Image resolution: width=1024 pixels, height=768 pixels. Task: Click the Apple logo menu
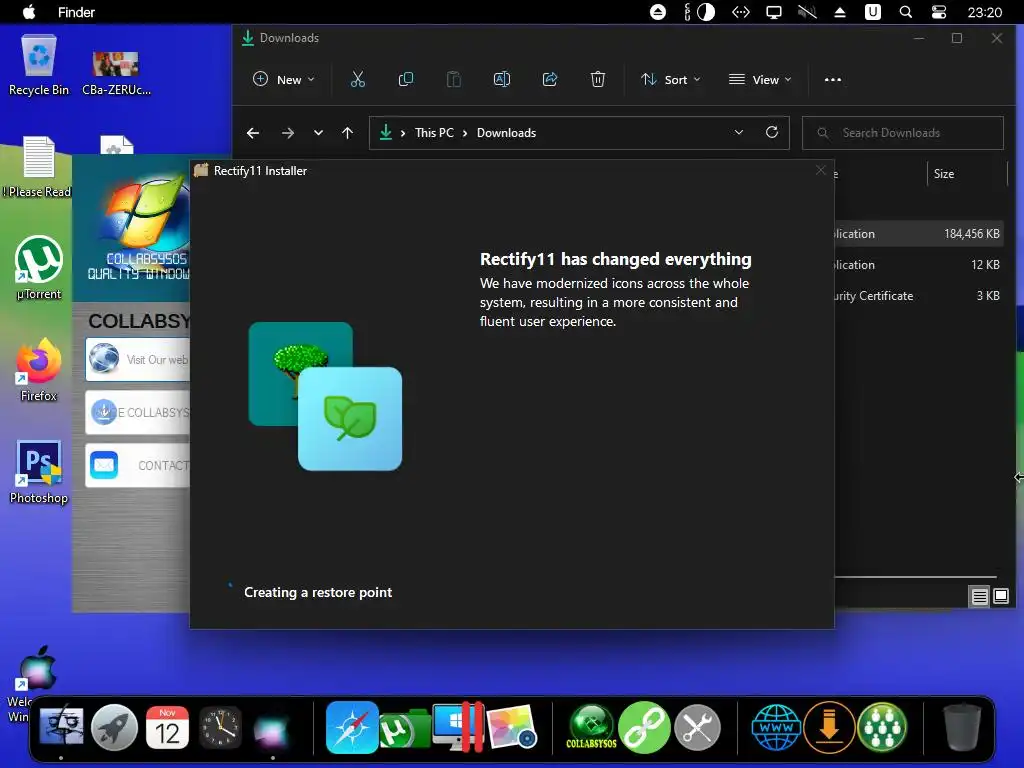pyautogui.click(x=29, y=12)
